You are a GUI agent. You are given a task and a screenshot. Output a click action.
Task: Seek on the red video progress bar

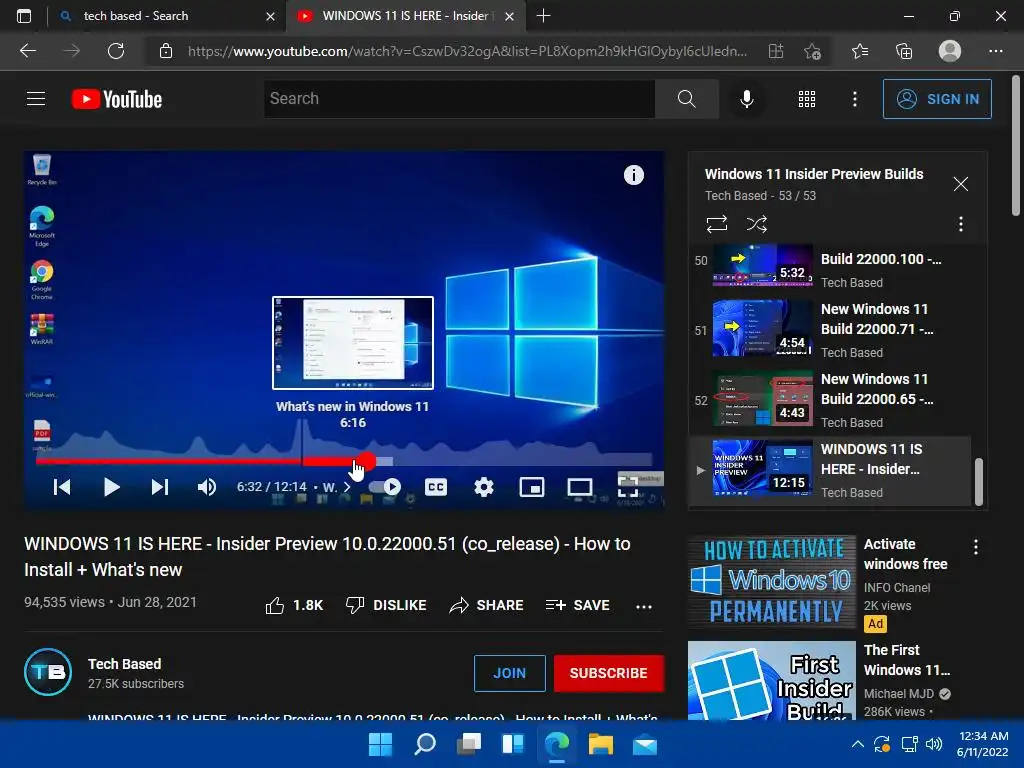click(344, 461)
